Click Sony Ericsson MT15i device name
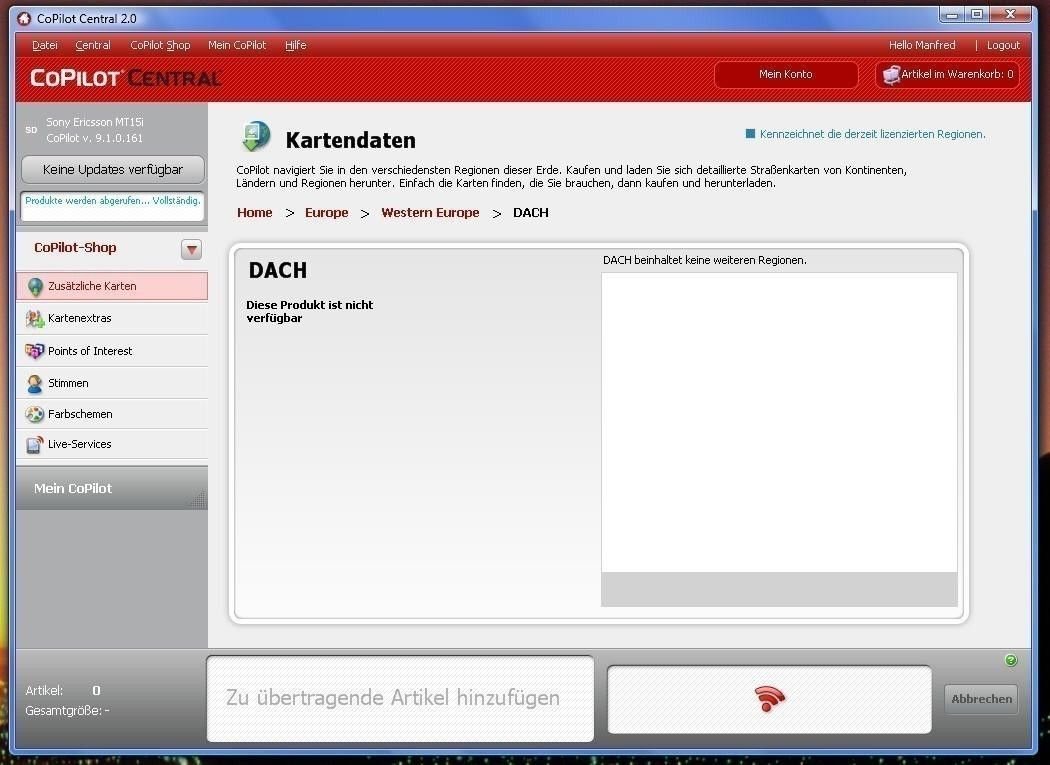1050x765 pixels. [95, 122]
